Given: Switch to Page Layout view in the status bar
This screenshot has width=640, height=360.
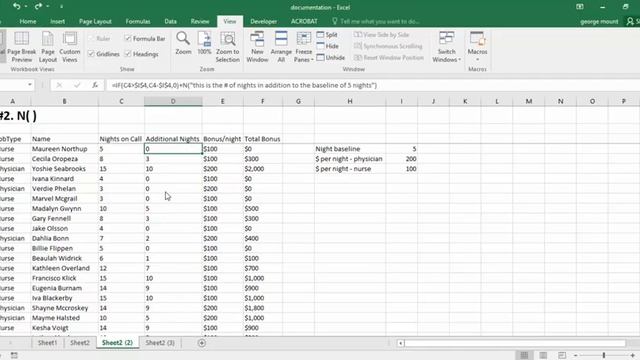Looking at the screenshot, I should point(543,355).
